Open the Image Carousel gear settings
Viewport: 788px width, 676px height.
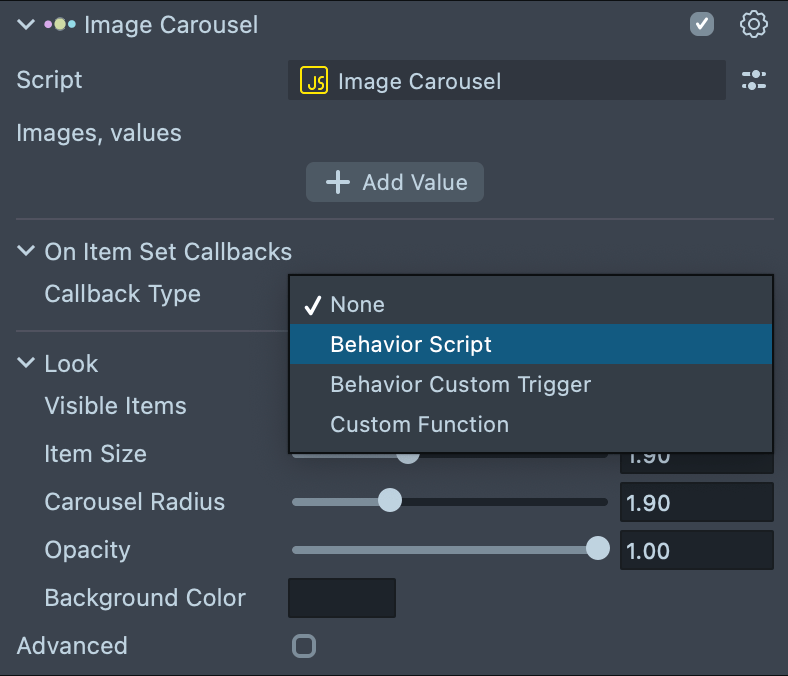753,24
